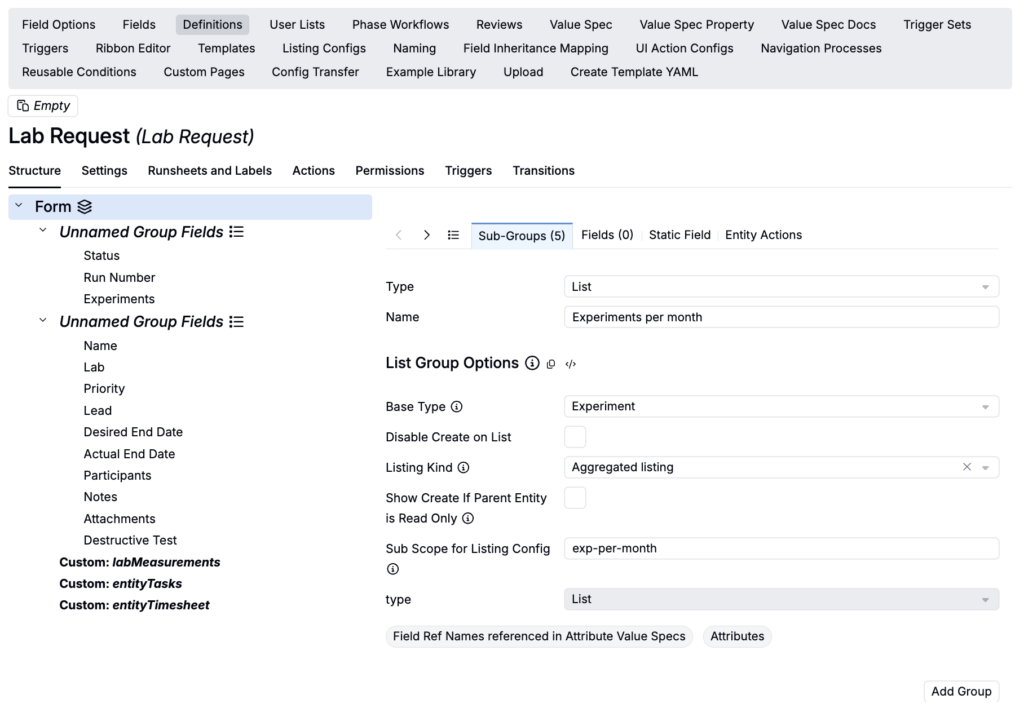Open code view icon for List Group Options
The width and height of the screenshot is (1024, 717).
click(571, 364)
